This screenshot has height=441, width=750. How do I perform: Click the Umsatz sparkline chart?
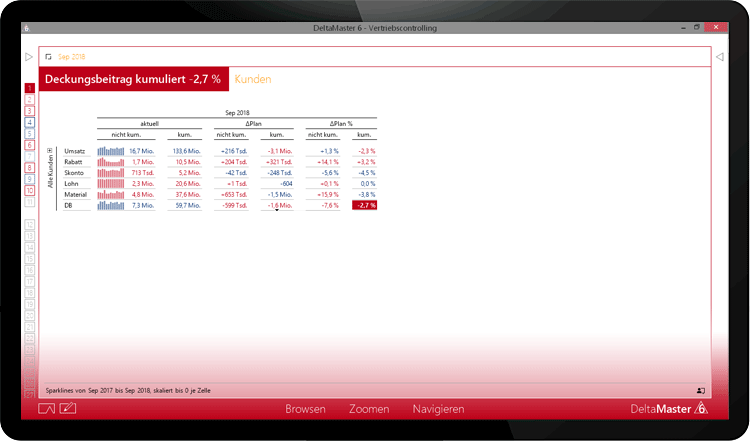[x=110, y=151]
